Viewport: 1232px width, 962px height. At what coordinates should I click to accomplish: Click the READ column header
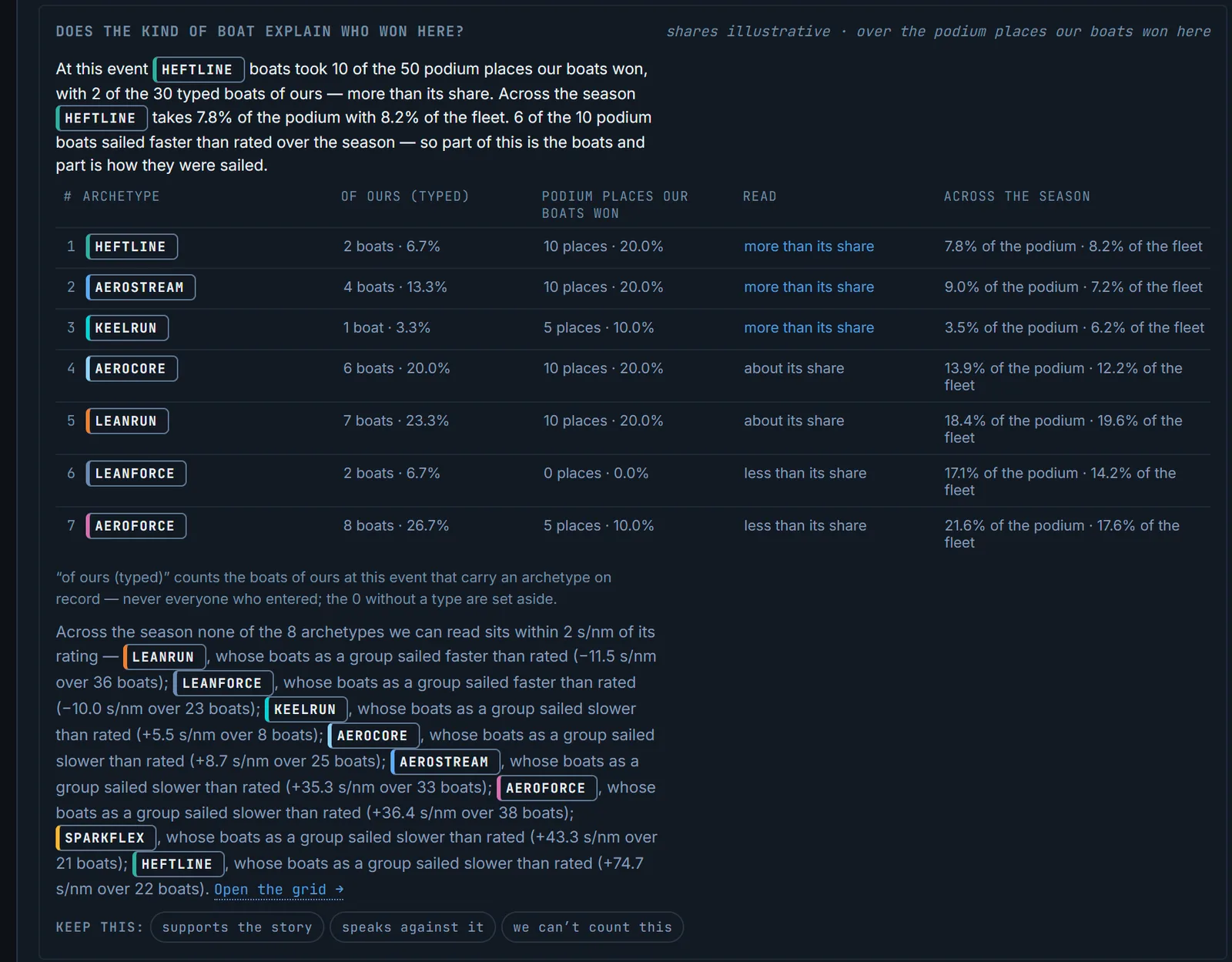click(x=760, y=196)
